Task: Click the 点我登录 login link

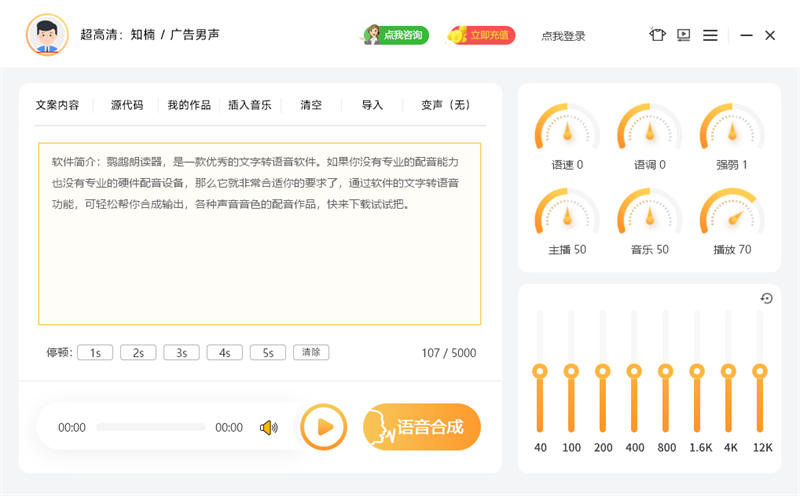Action: click(x=563, y=36)
